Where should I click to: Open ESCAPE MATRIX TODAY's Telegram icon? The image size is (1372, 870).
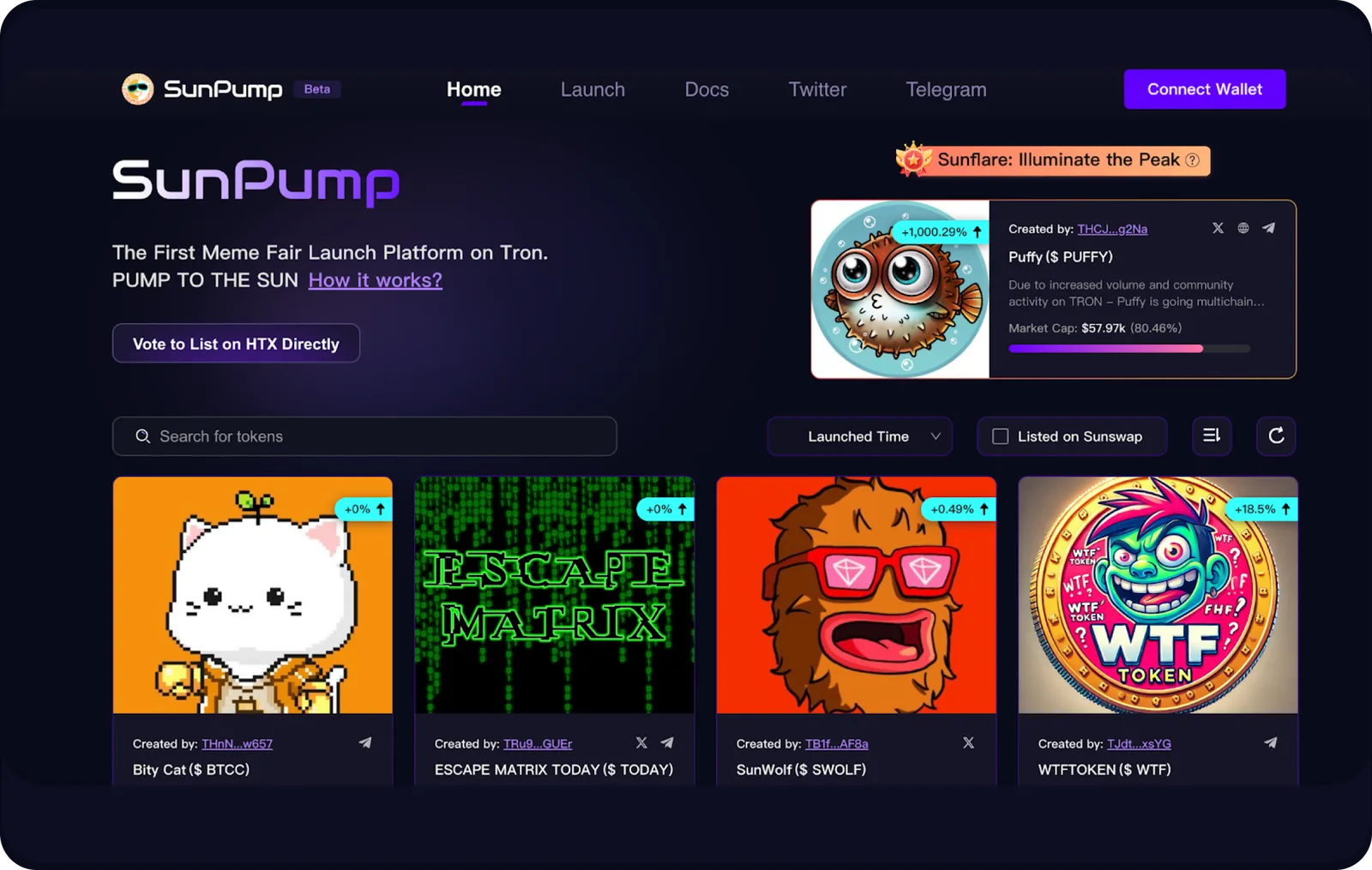pyautogui.click(x=667, y=742)
